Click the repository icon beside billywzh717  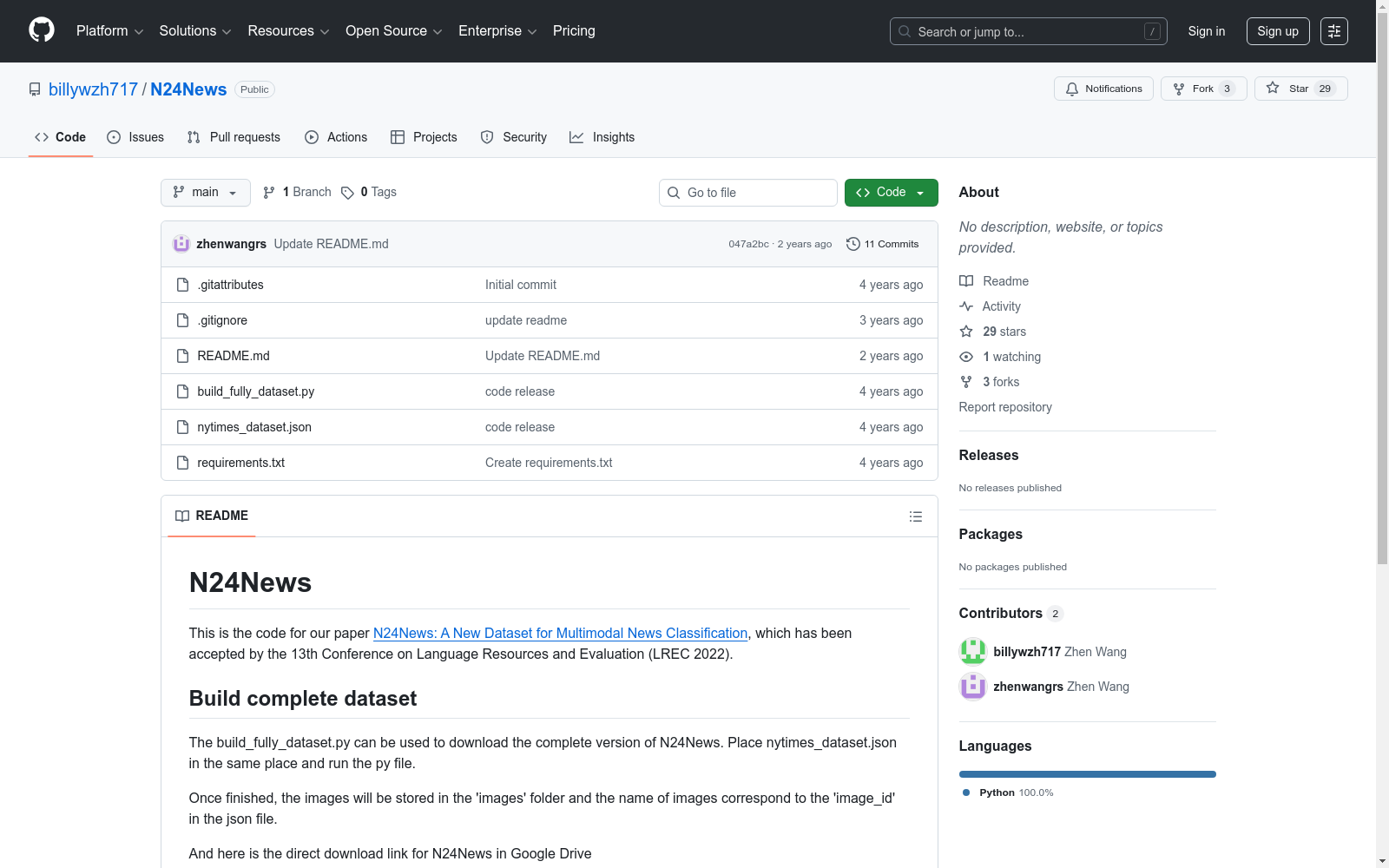click(x=35, y=89)
